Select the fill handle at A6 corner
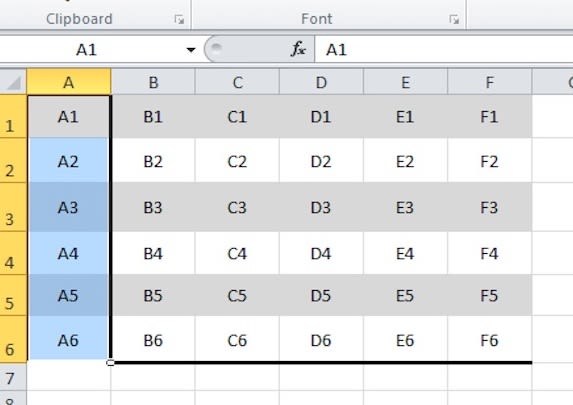Image resolution: width=573 pixels, height=405 pixels. (110, 363)
